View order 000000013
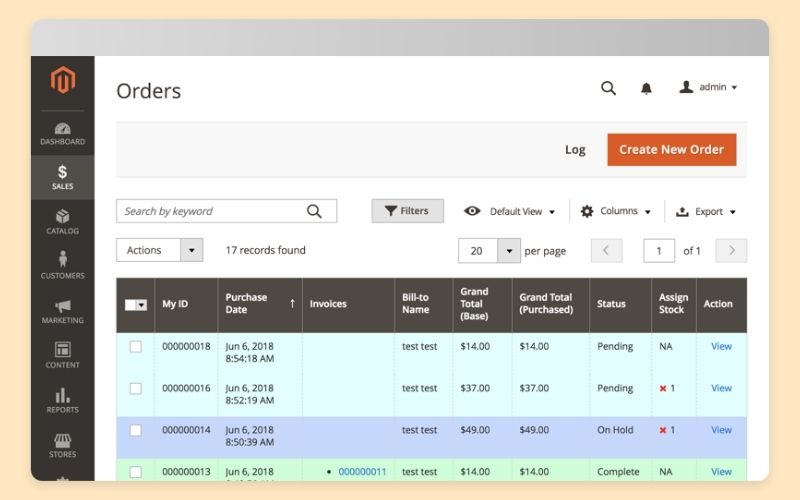Viewport: 800px width, 500px height. [x=721, y=472]
